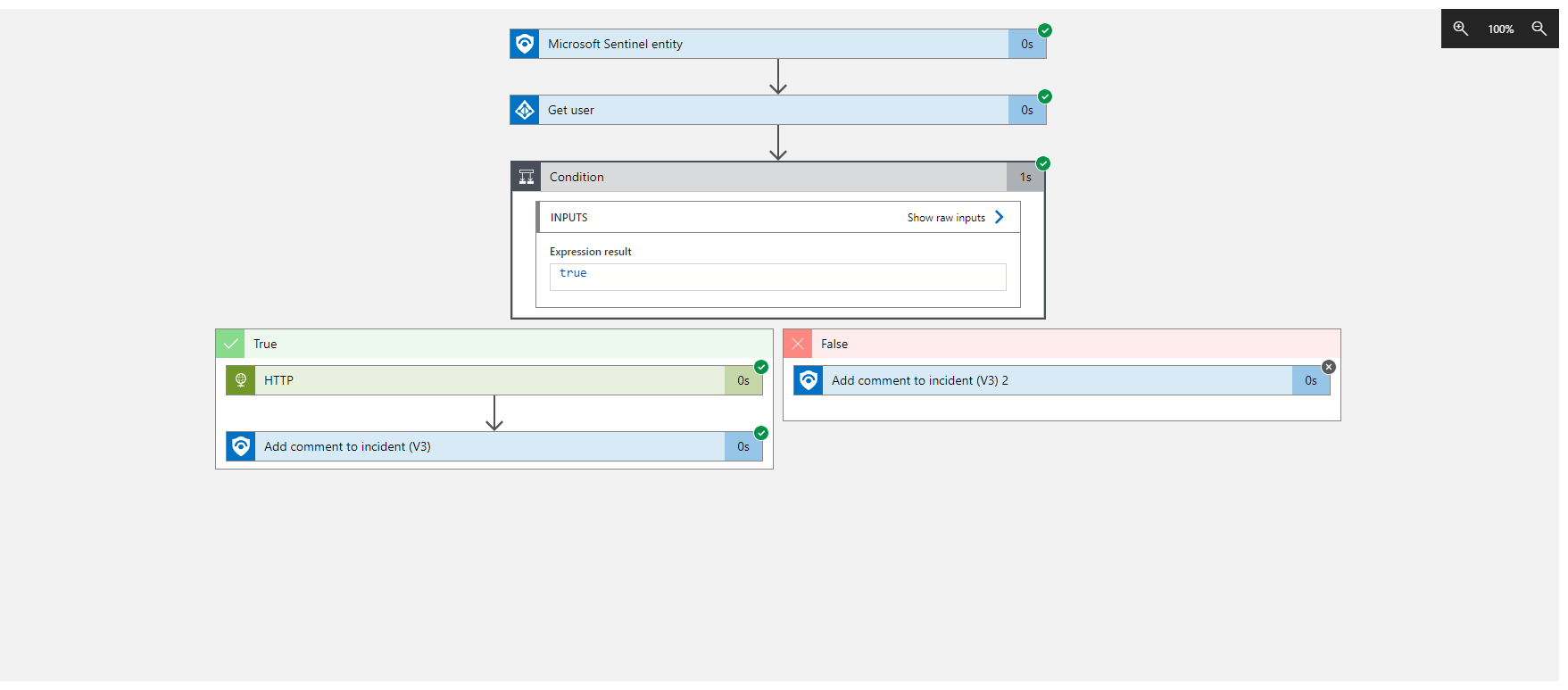Click the Microsoft Sentinel entity shield icon
The width and height of the screenshot is (1568, 690).
525,44
